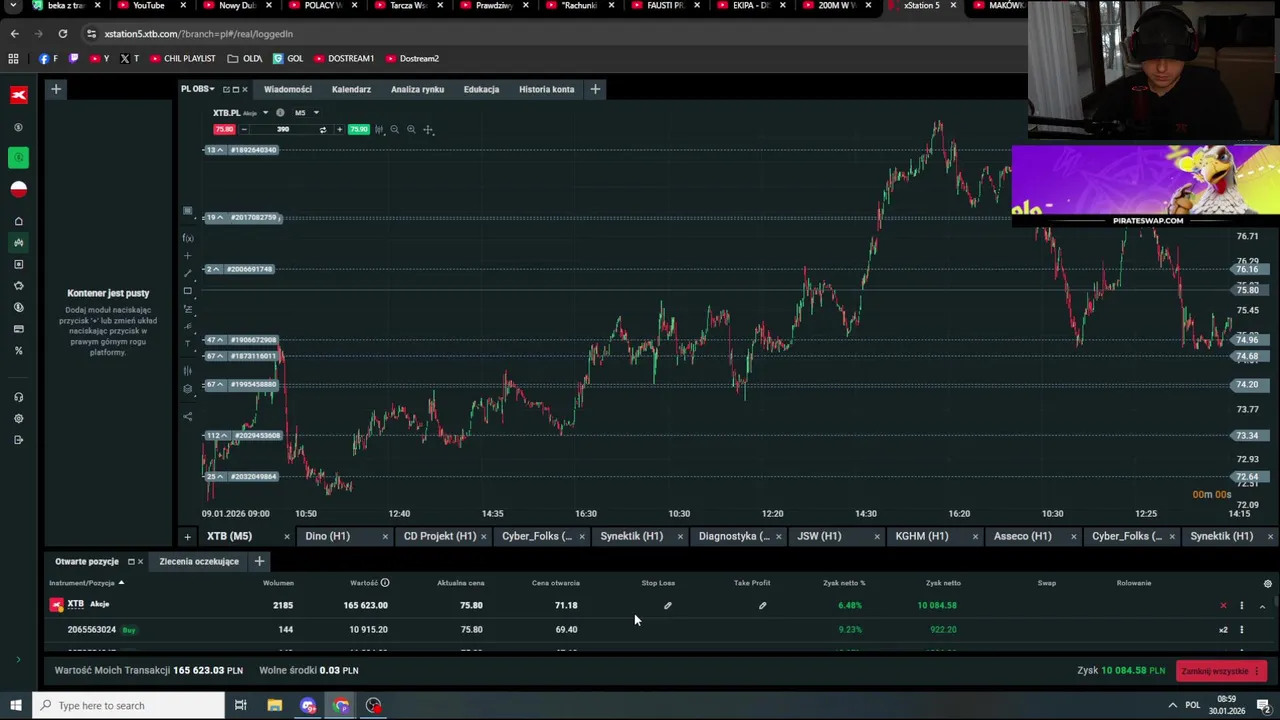Image resolution: width=1280 pixels, height=720 pixels.
Task: Open three-dot menu for position 2065563024
Action: coord(1242,630)
